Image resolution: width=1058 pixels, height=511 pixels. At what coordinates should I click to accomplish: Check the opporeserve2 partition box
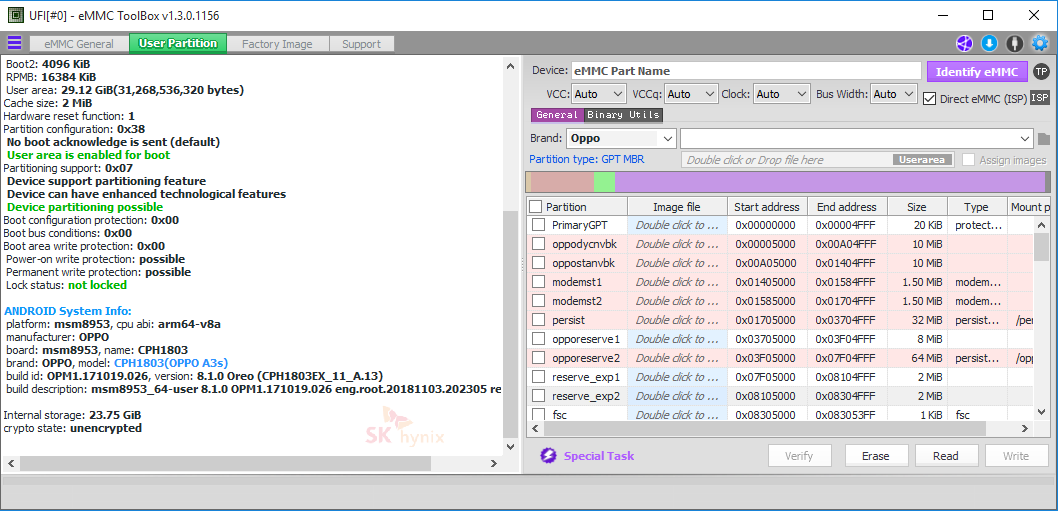[538, 357]
